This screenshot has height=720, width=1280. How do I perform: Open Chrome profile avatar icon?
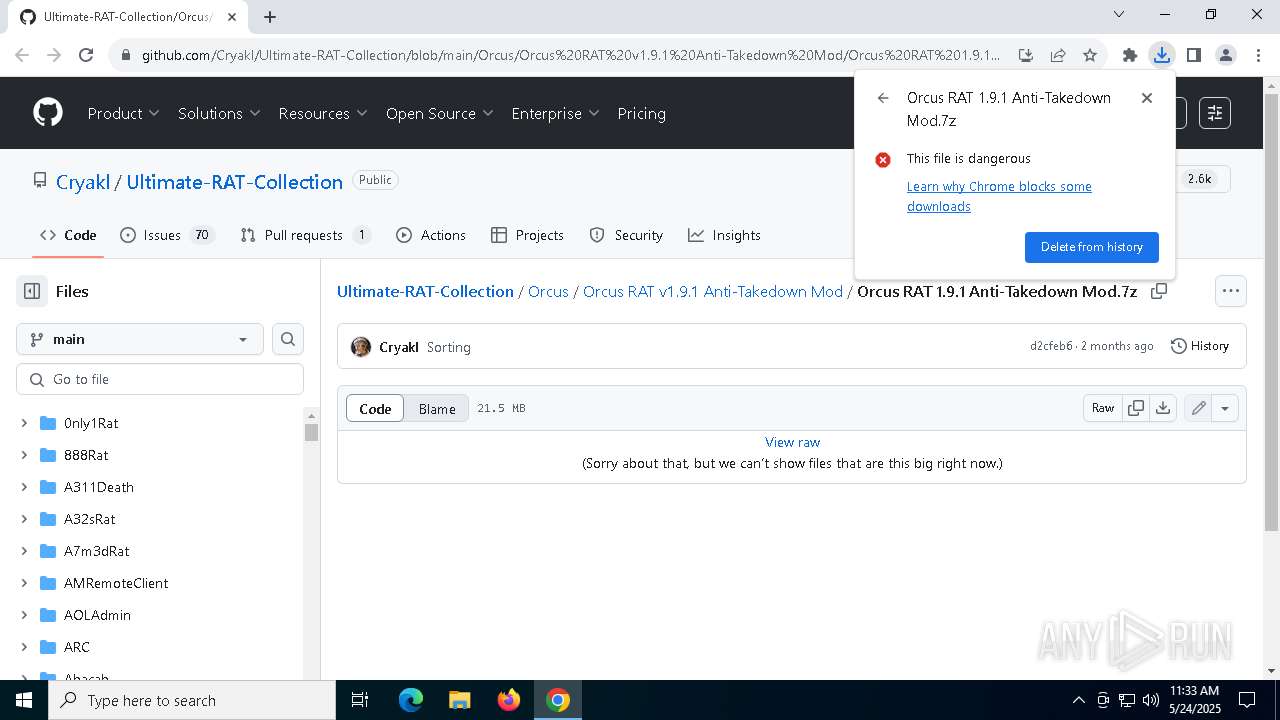click(x=1226, y=55)
